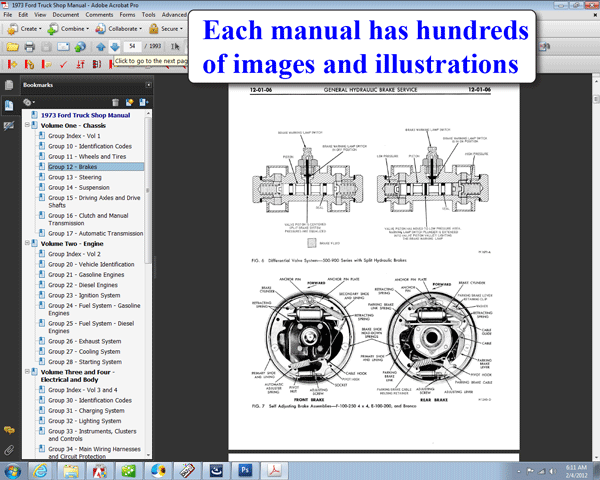Screen dimensions: 600x480
Task: Collapse the Volume One - Chassis bookmark
Action: click(27, 125)
